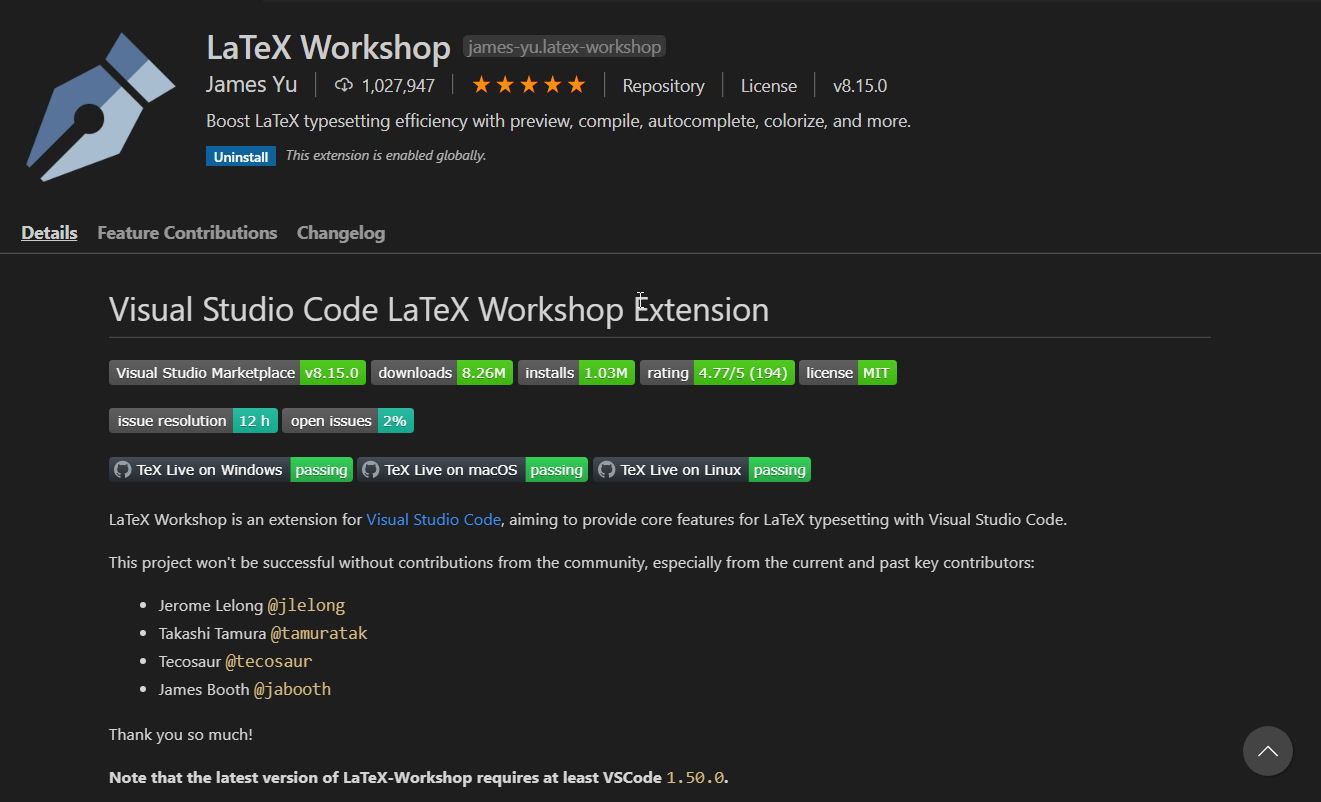
Task: Click the james-yu.latex-workshop identifier badge
Action: (563, 46)
